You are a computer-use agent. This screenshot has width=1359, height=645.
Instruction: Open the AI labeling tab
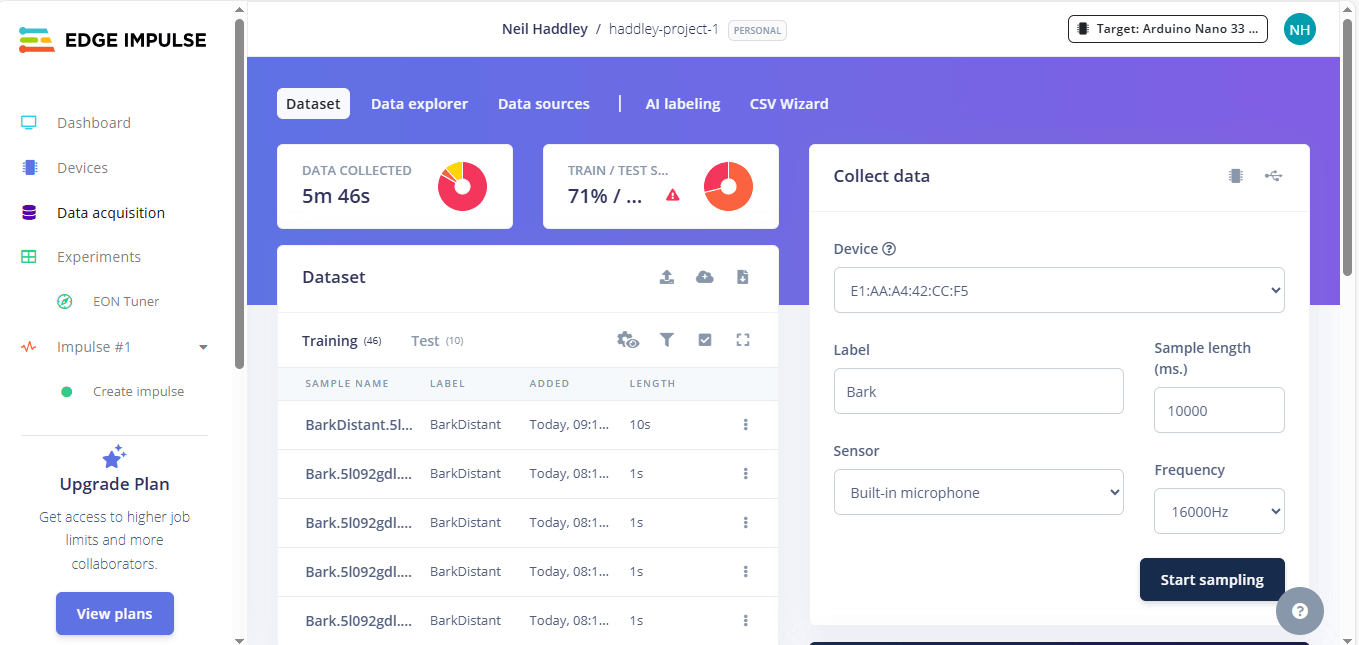click(683, 104)
